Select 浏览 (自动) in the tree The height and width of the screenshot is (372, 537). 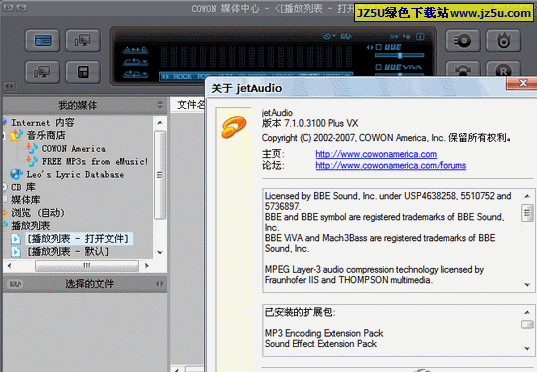click(x=38, y=213)
